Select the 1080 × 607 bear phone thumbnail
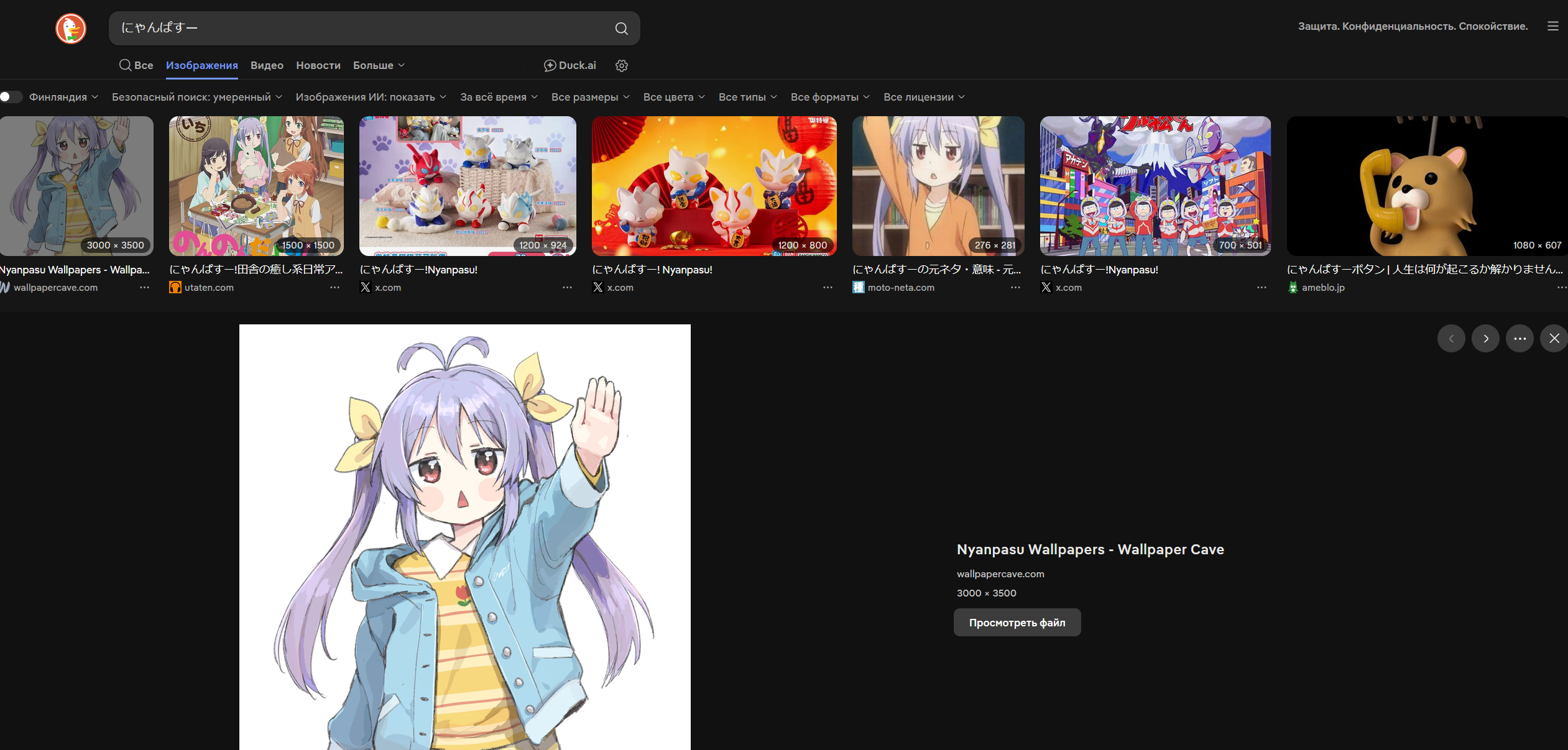The image size is (1568, 750). [x=1427, y=186]
